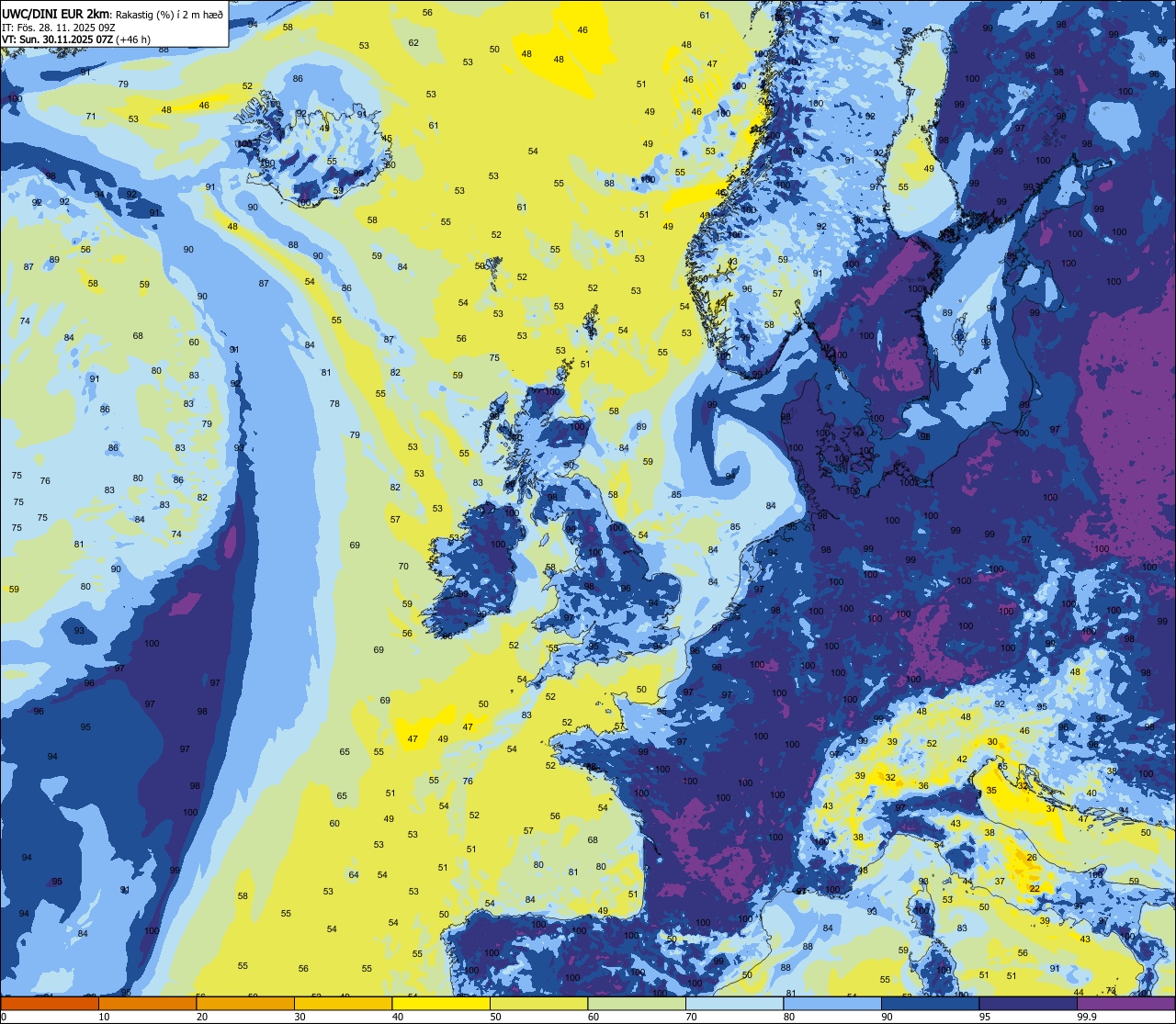Click the legend tick label '40'
The height and width of the screenshot is (1024, 1176).
point(397,1017)
